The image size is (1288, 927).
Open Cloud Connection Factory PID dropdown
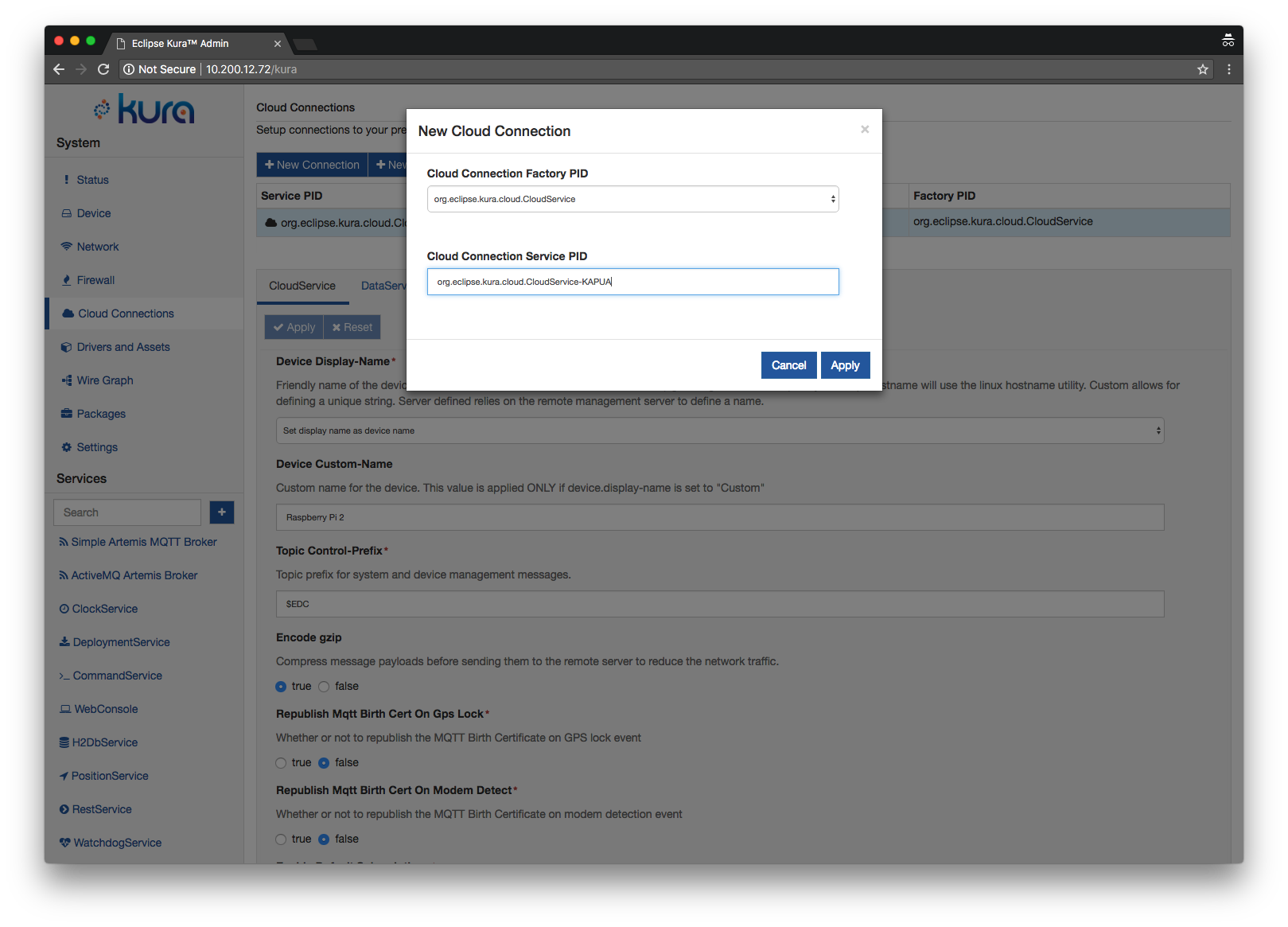tap(633, 199)
